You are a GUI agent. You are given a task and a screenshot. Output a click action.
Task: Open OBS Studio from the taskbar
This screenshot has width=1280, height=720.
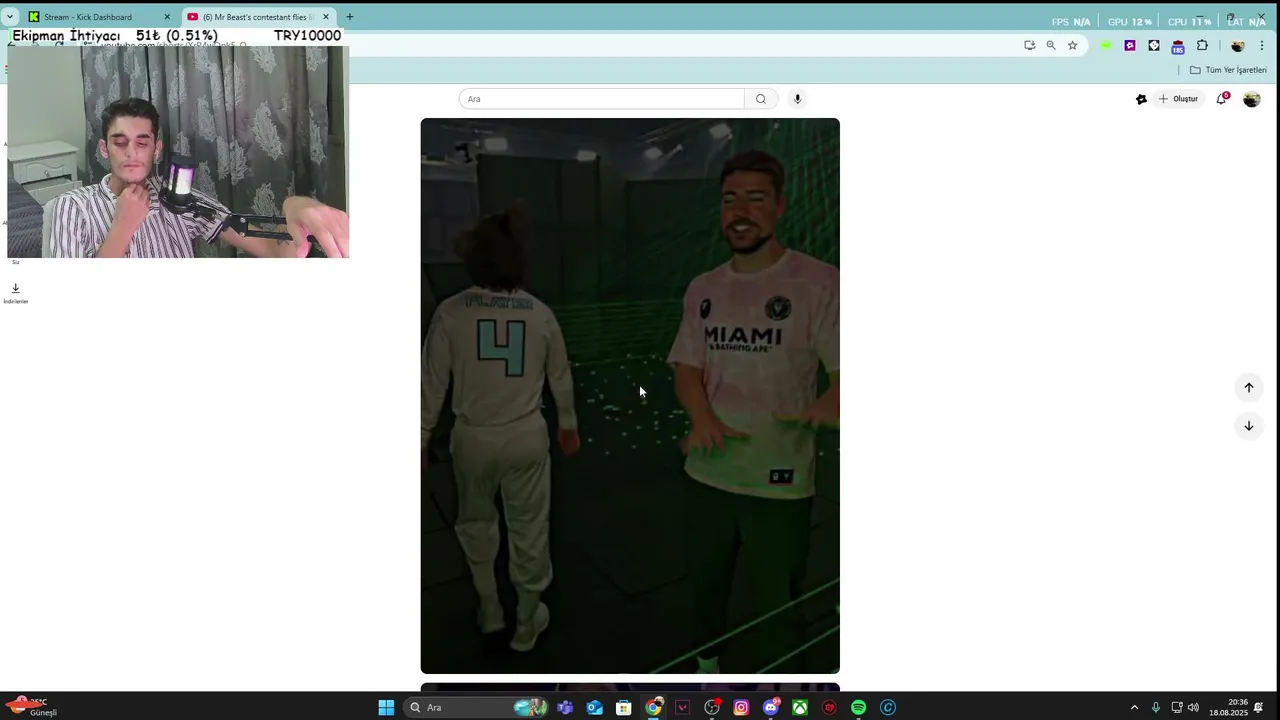pyautogui.click(x=712, y=708)
